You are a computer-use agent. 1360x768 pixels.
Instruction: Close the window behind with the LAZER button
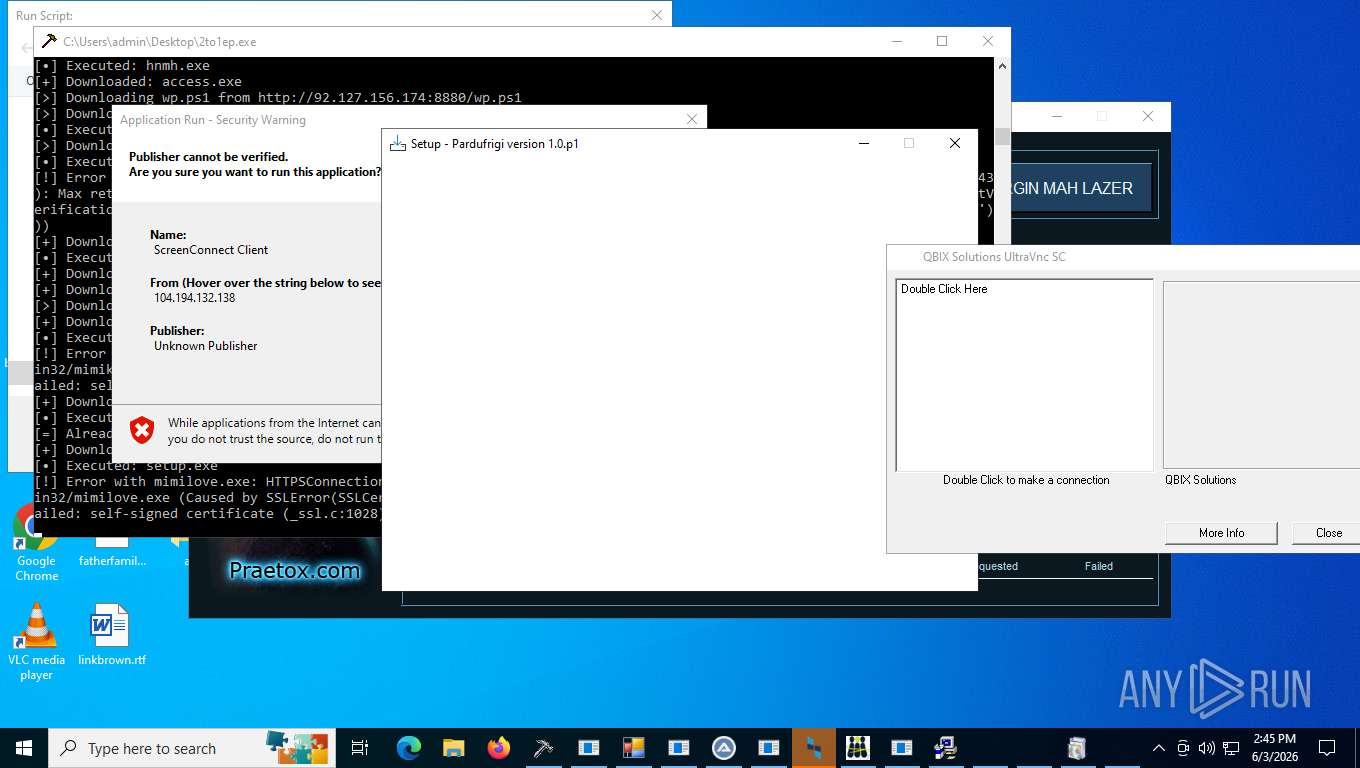click(x=1147, y=116)
